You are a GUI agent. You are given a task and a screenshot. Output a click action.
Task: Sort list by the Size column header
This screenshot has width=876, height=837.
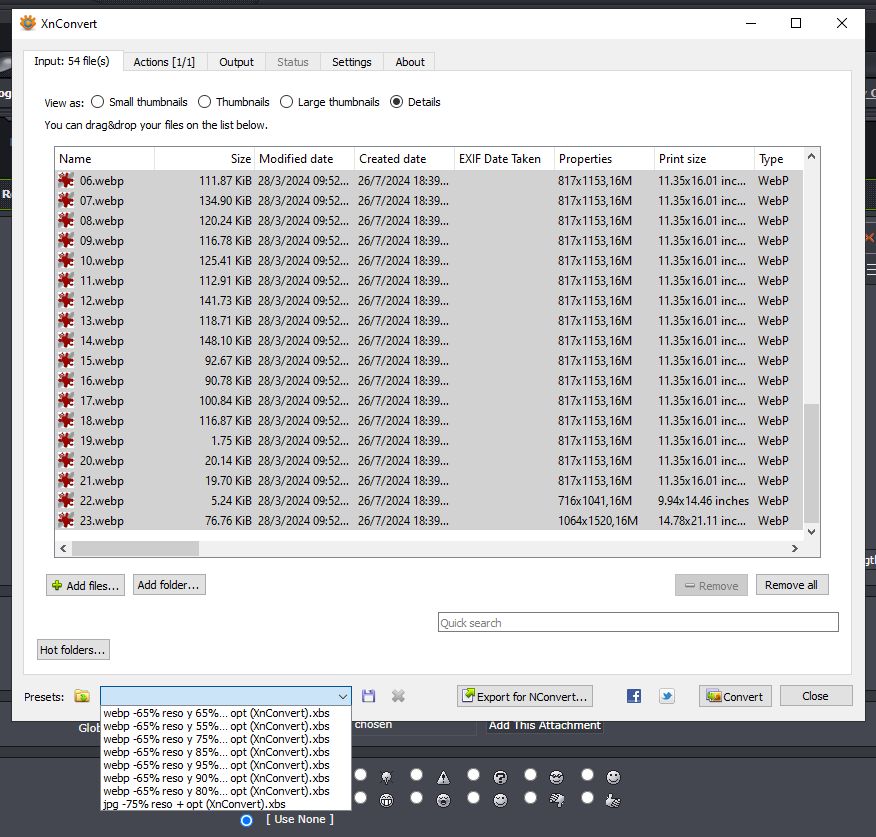coord(204,159)
